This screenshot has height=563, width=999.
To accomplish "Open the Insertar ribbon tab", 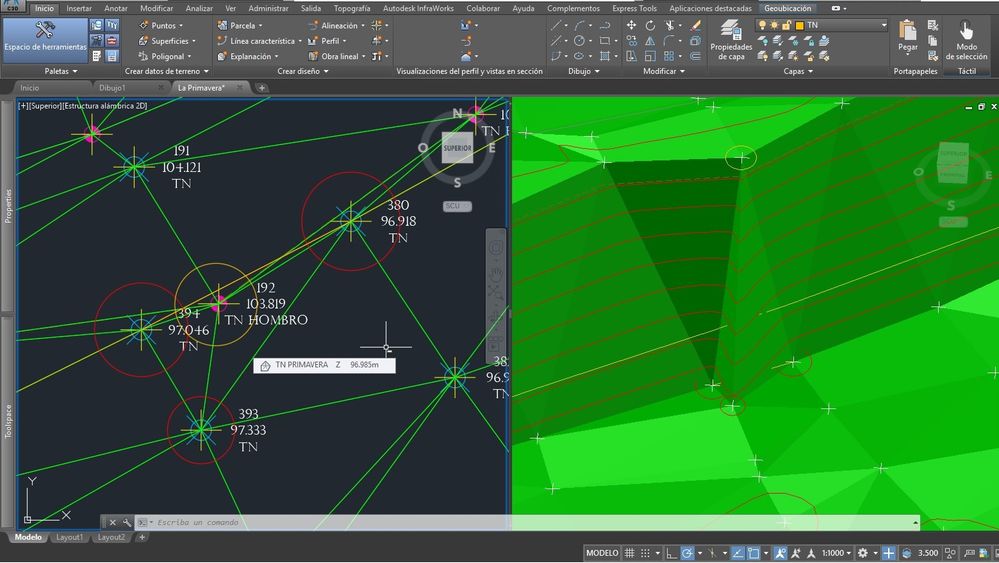I will coord(79,8).
